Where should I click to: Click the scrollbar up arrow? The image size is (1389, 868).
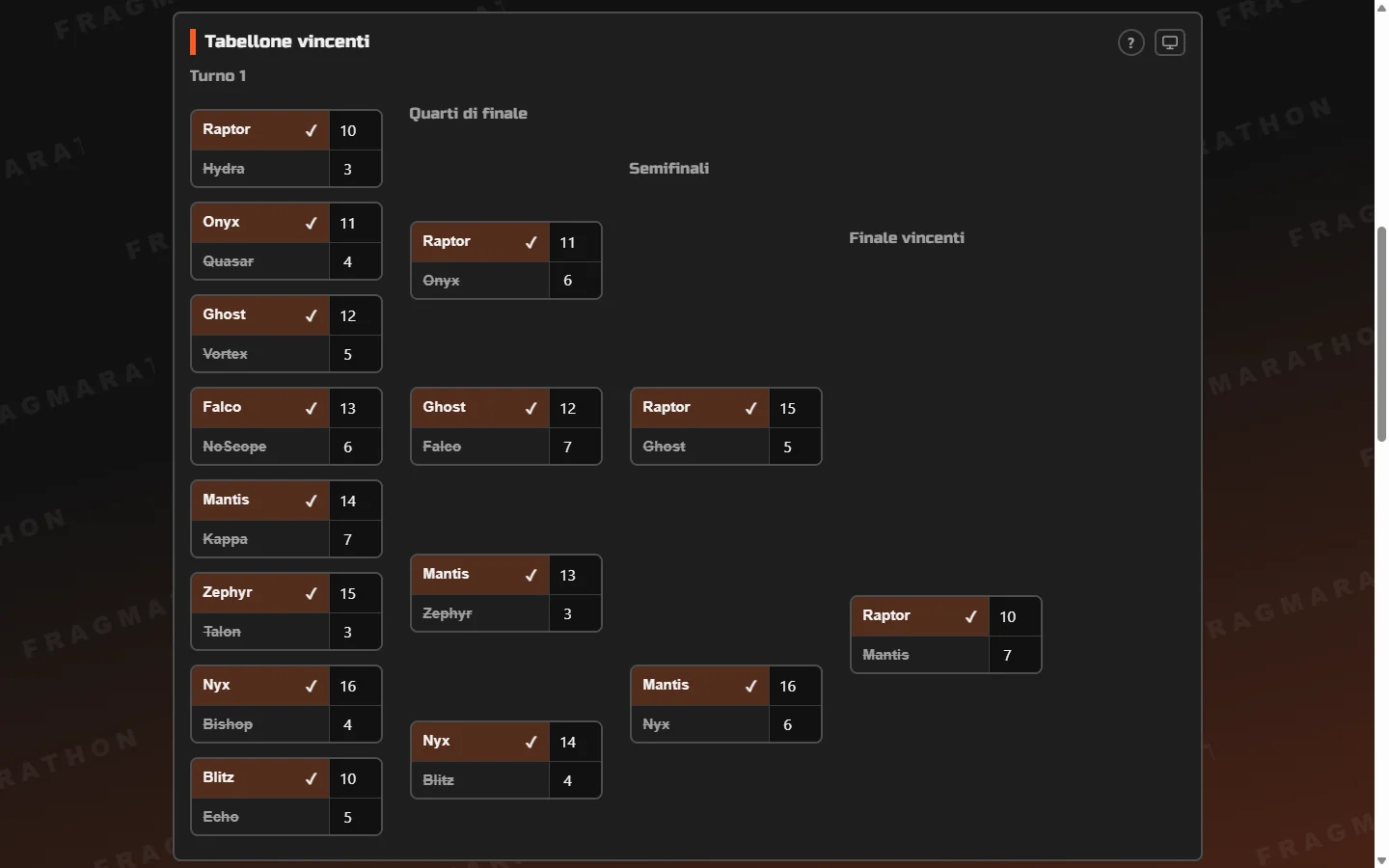tap(1381, 7)
